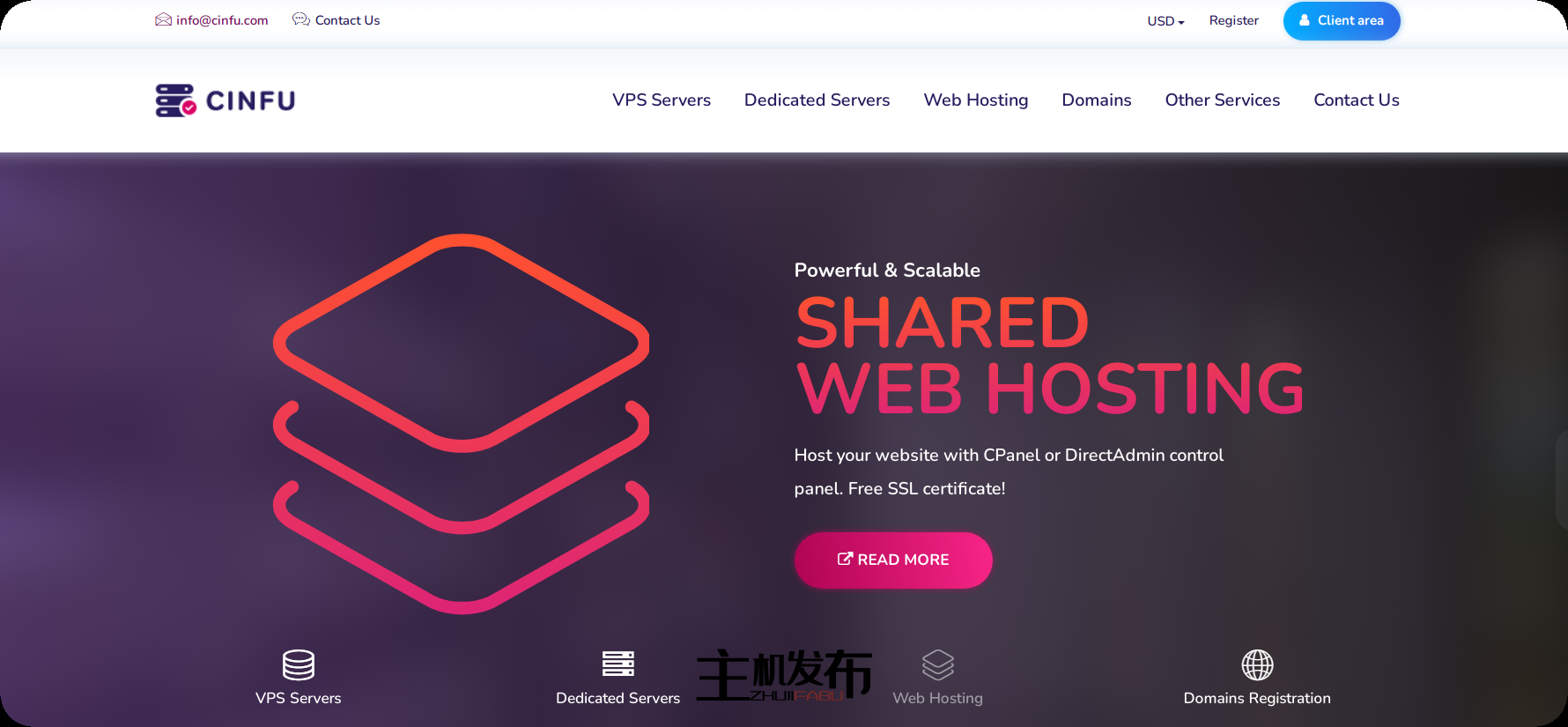Image resolution: width=1568 pixels, height=727 pixels.
Task: Expand the Other Services navigation menu
Action: click(1222, 100)
